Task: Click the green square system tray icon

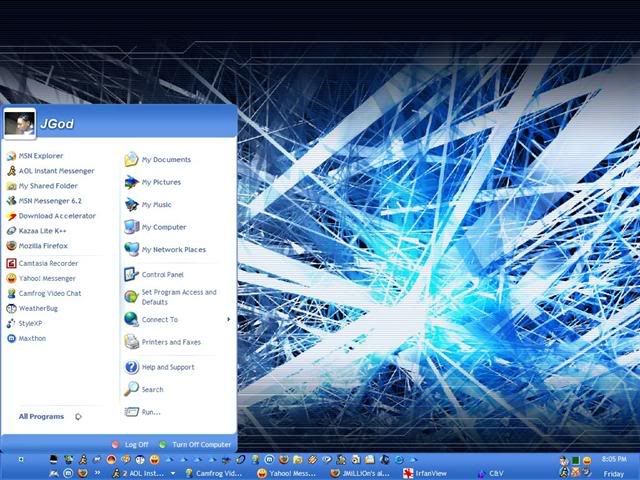Action: point(575,460)
